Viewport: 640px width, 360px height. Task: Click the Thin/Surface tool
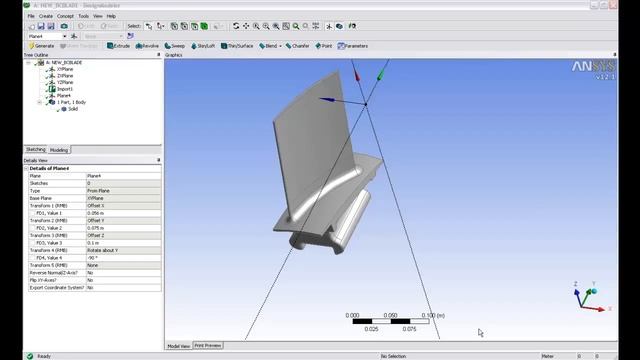pyautogui.click(x=237, y=46)
